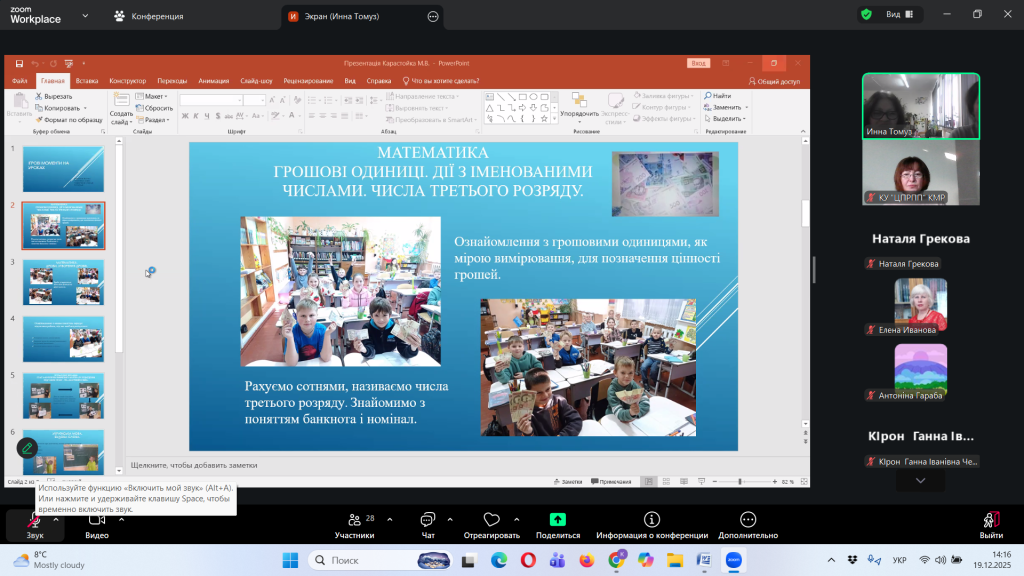The height and width of the screenshot is (576, 1024).
Task: Click the Отреагировать heart reactions icon
Action: [x=491, y=522]
